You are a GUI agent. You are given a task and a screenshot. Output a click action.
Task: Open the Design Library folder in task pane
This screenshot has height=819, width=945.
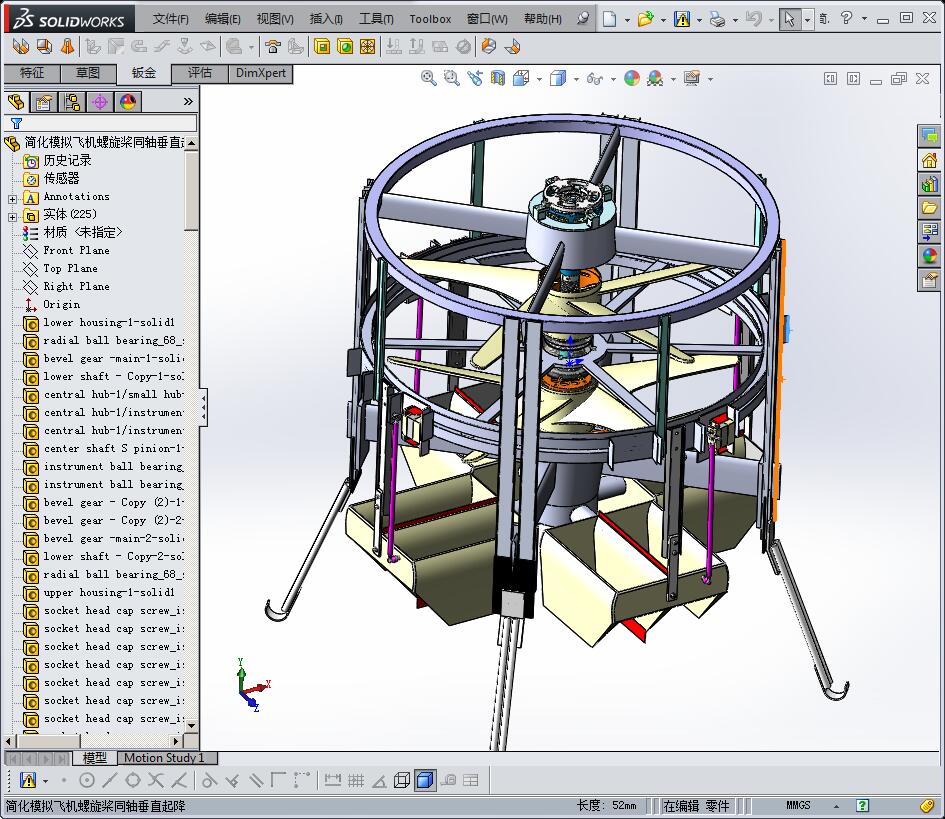[x=930, y=184]
